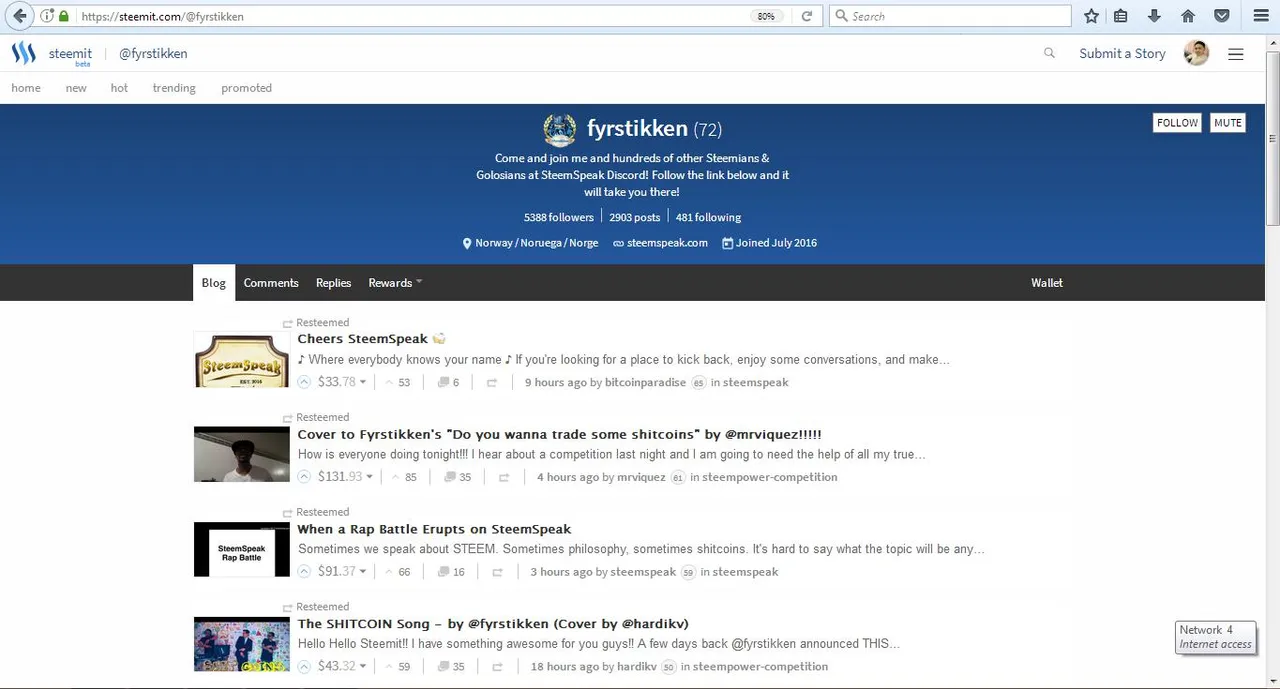Screen dimensions: 1280x689
Task: Go to the trending feed
Action: tap(174, 88)
